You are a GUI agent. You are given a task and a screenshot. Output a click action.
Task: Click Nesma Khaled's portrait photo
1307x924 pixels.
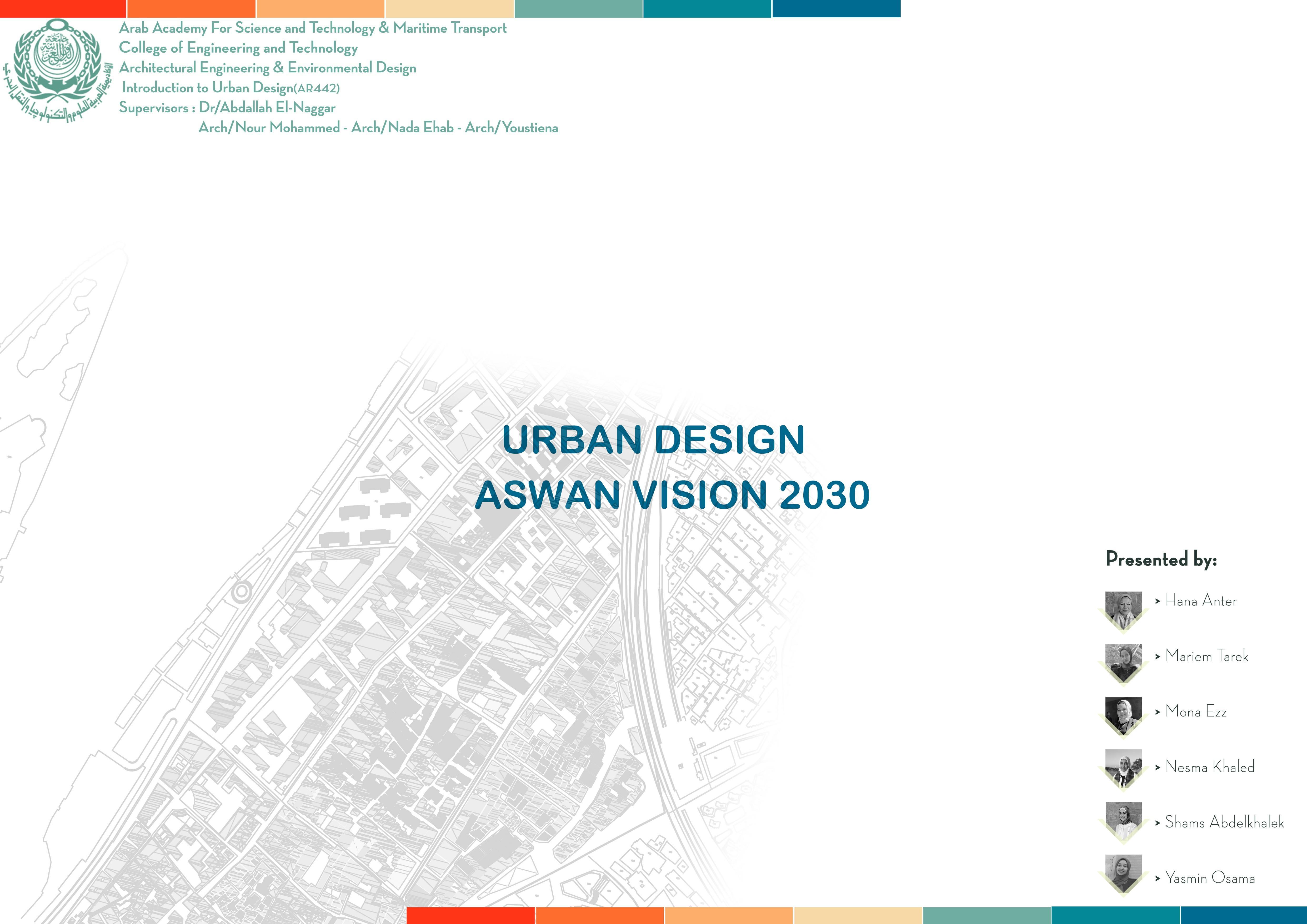[x=1123, y=768]
